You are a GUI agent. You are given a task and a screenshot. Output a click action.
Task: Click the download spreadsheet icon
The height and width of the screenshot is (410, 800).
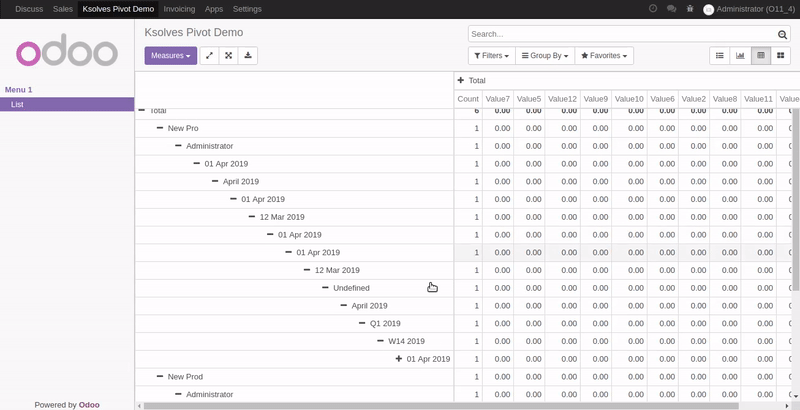coord(248,56)
